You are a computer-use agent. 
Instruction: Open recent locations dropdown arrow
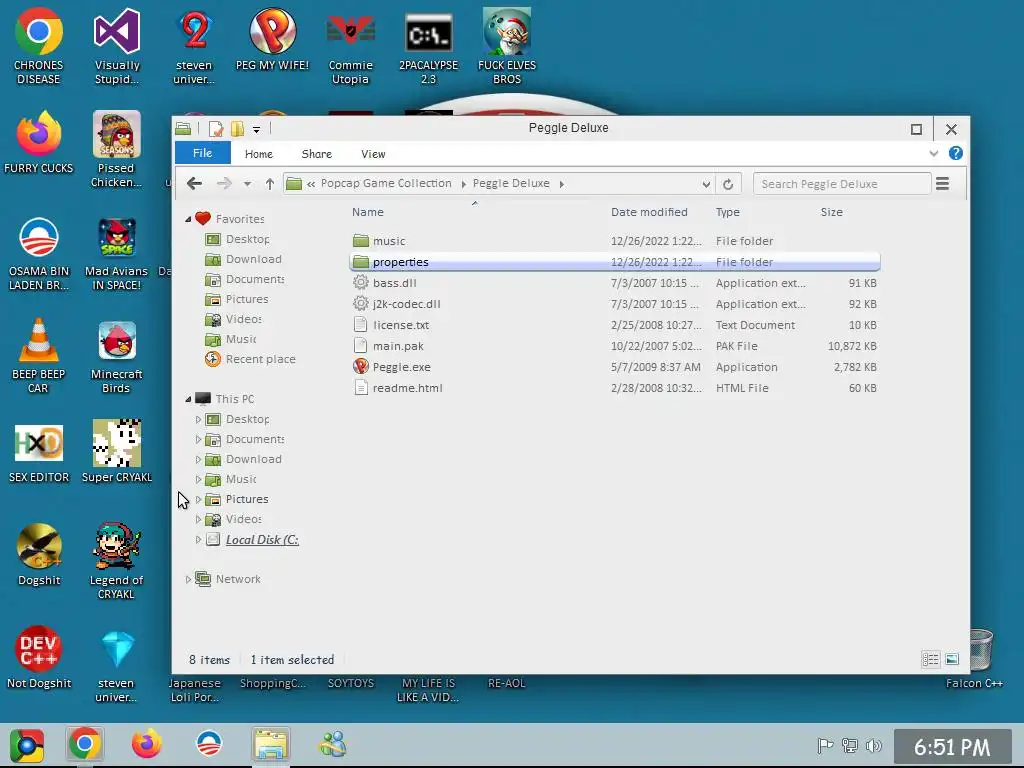(247, 184)
